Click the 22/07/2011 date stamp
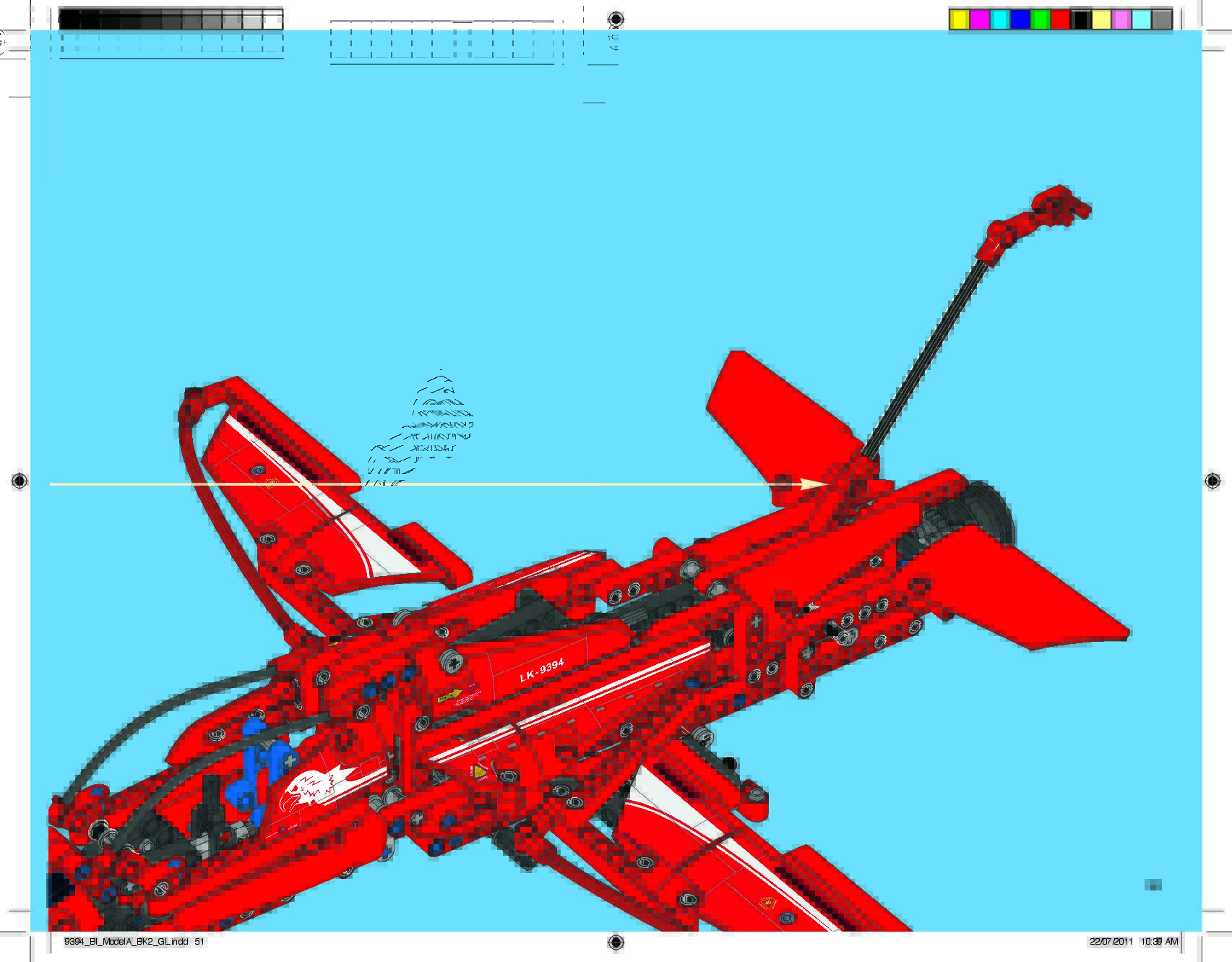This screenshot has width=1232, height=962. [x=1111, y=942]
